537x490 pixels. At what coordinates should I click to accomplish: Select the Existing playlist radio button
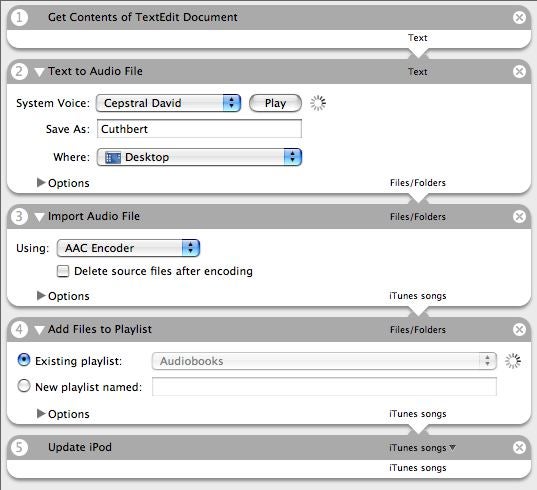click(24, 360)
